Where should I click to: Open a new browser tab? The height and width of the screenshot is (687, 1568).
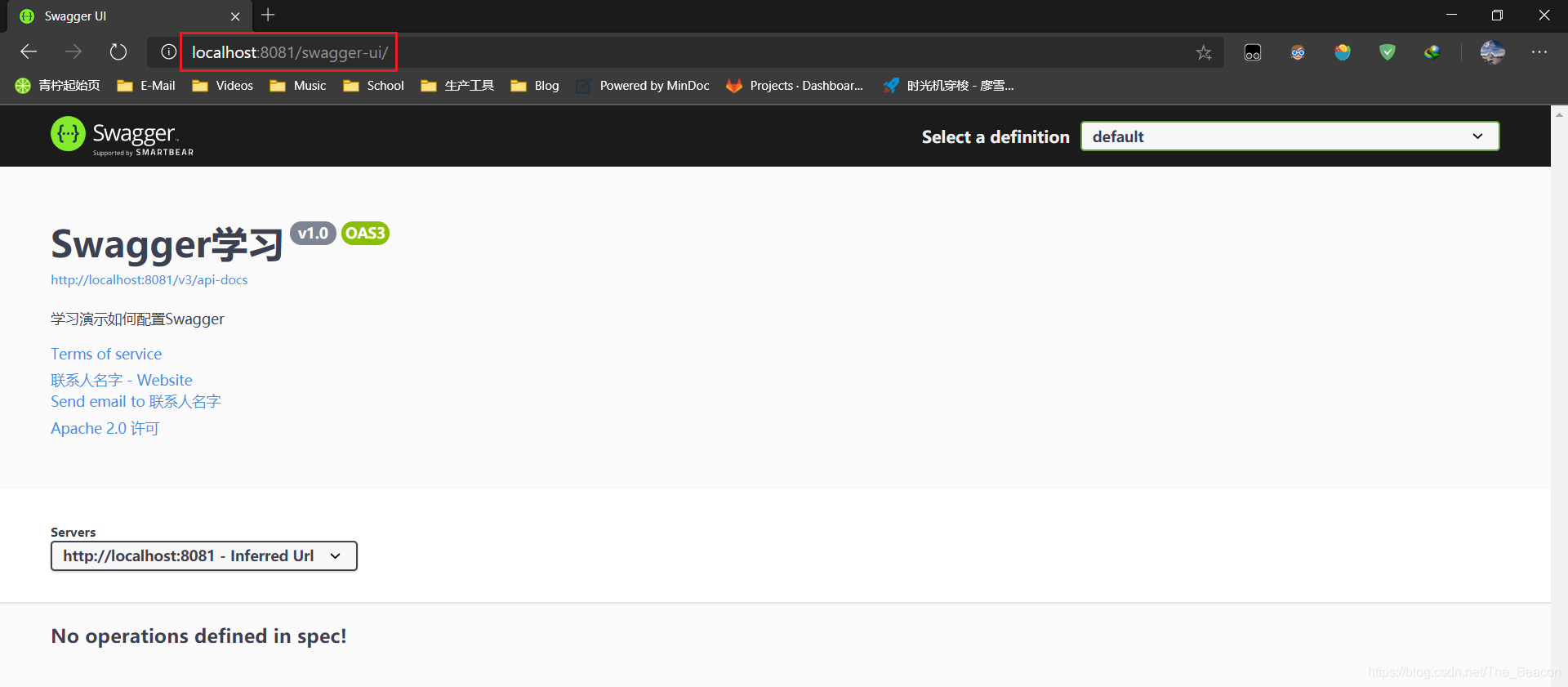click(268, 15)
